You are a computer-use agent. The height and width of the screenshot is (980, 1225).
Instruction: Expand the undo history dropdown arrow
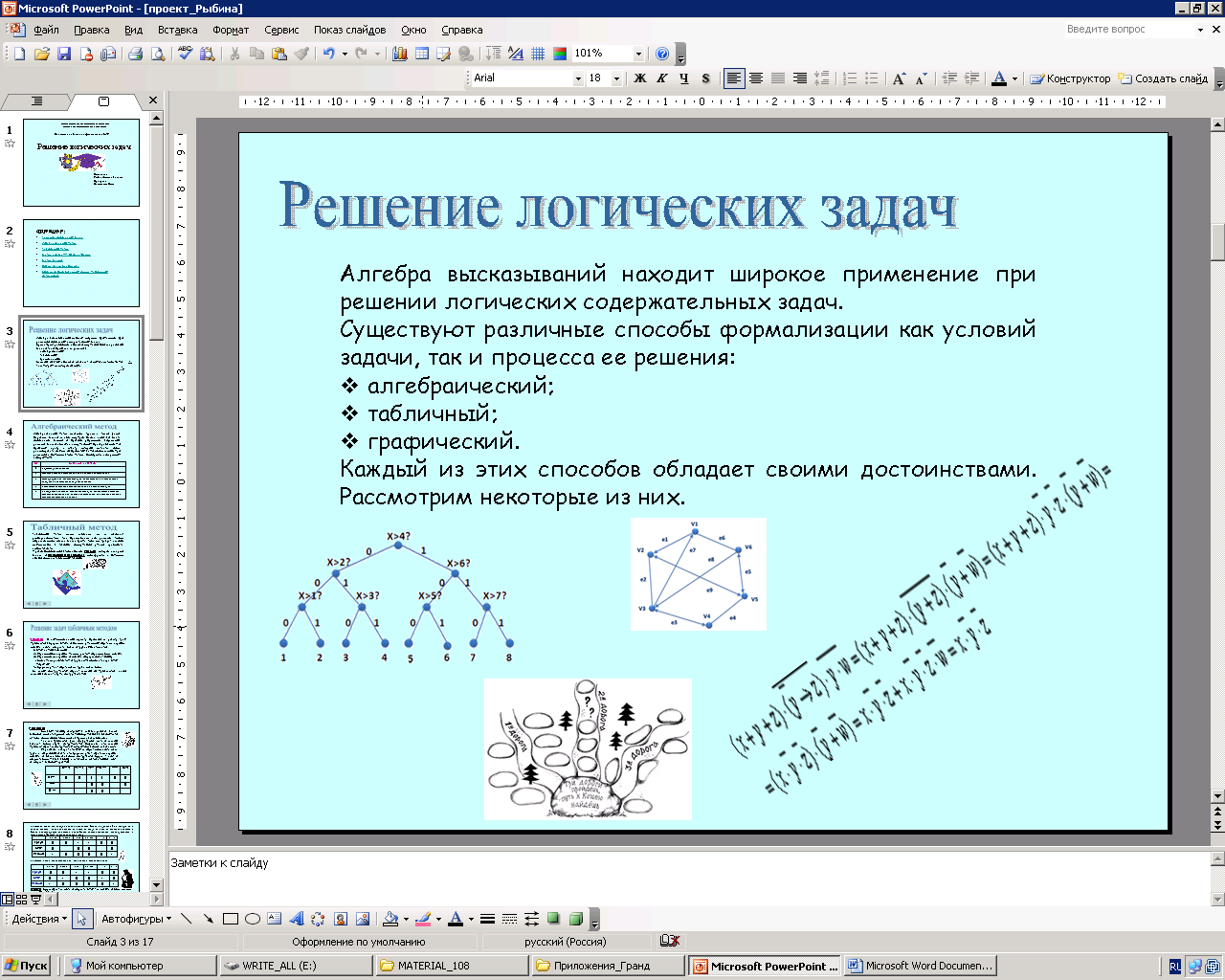click(x=344, y=54)
